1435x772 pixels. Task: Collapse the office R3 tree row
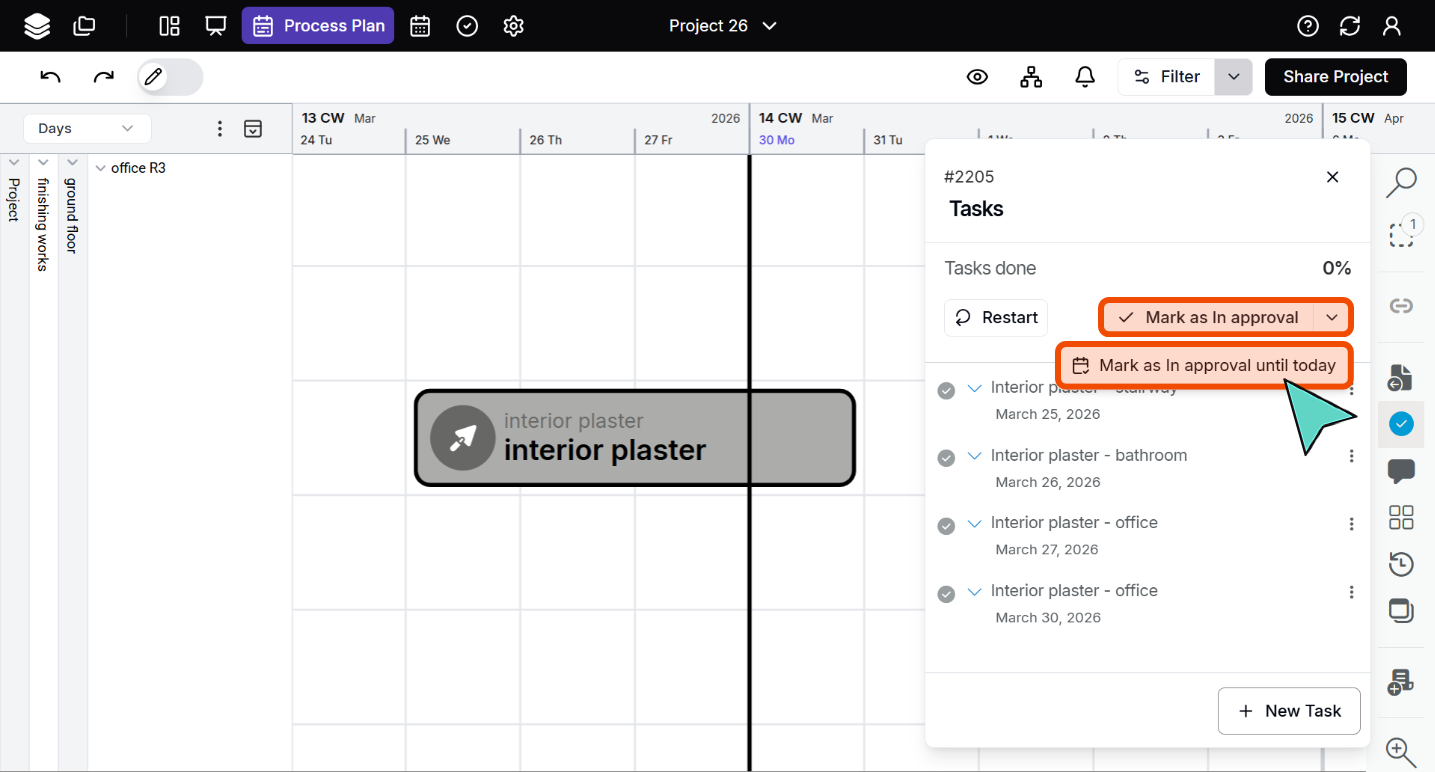[x=100, y=168]
